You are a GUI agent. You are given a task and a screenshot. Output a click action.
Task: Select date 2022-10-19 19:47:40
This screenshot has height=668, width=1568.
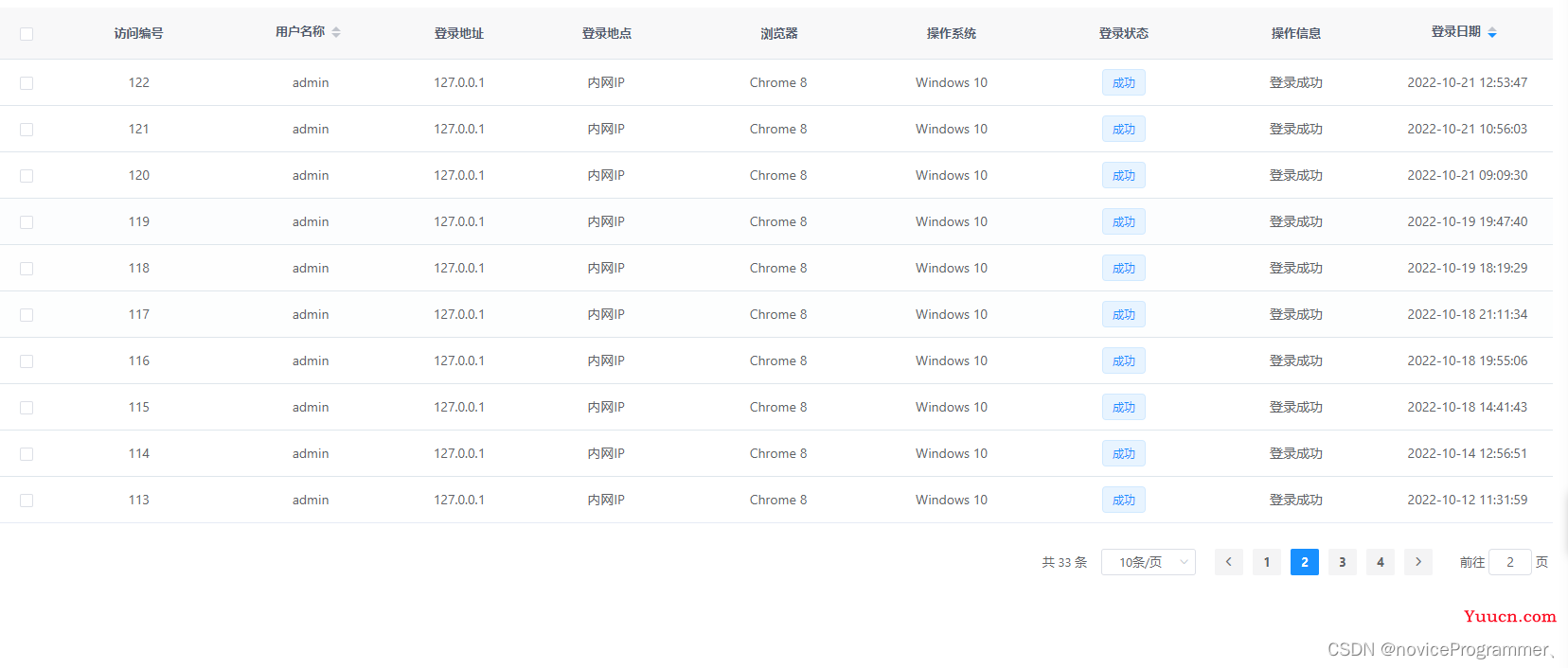pyautogui.click(x=1468, y=221)
